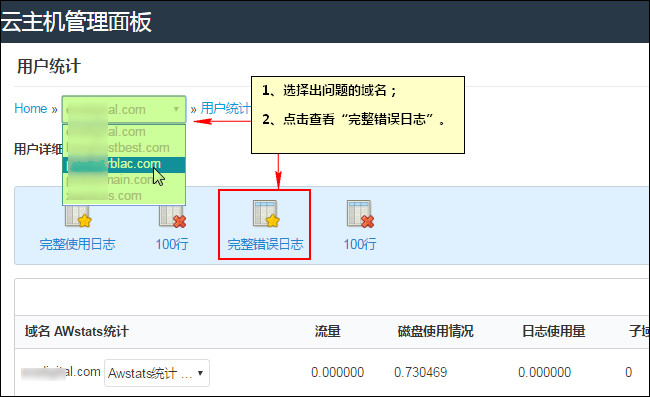Open the 完整错误日志 table icon
Image resolution: width=650 pixels, height=397 pixels.
(266, 214)
